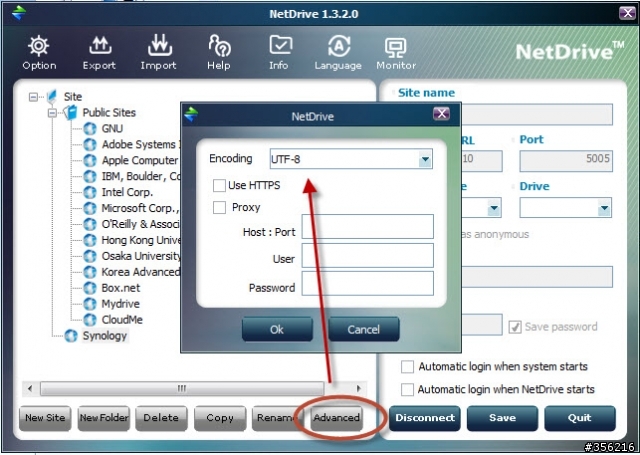Screen dimensions: 640x455
Task: Open the Help toolbar icon
Action: pos(219,46)
